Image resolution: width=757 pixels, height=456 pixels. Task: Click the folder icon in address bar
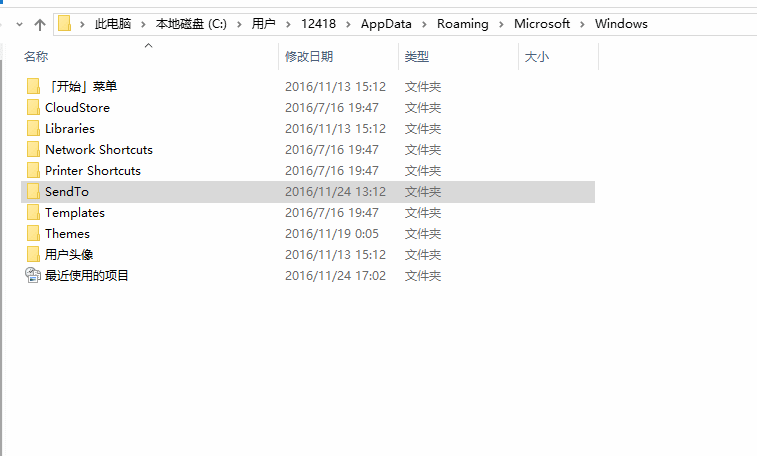tap(65, 24)
